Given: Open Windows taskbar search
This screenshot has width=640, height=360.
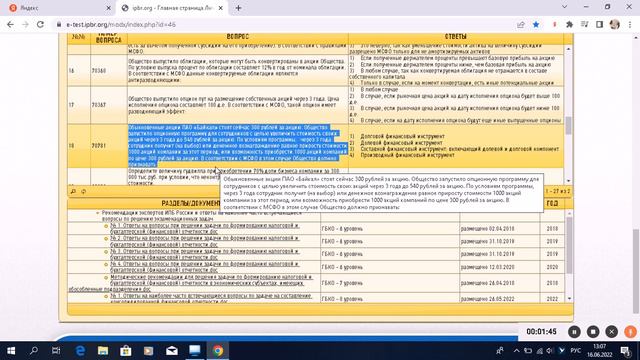Looking at the screenshot, I should 34,351.
